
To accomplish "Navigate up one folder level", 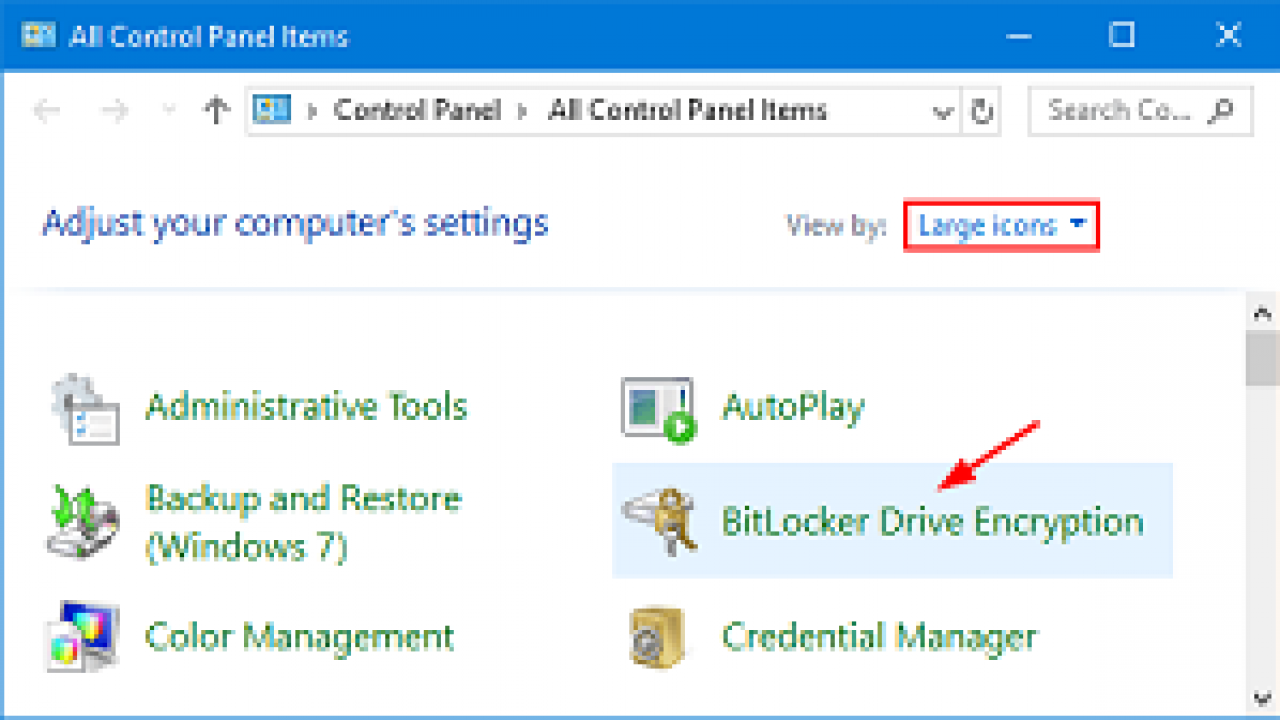I will pyautogui.click(x=215, y=110).
